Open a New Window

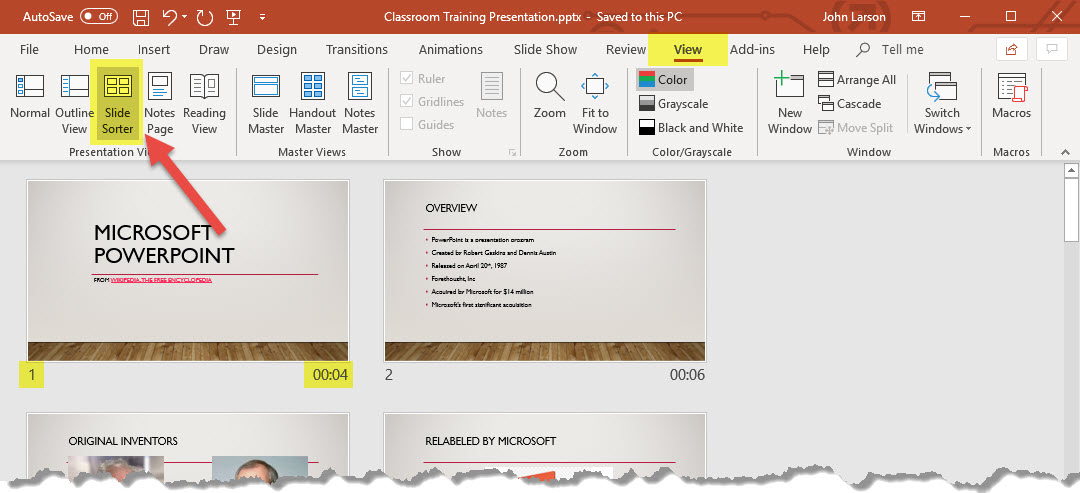point(789,103)
